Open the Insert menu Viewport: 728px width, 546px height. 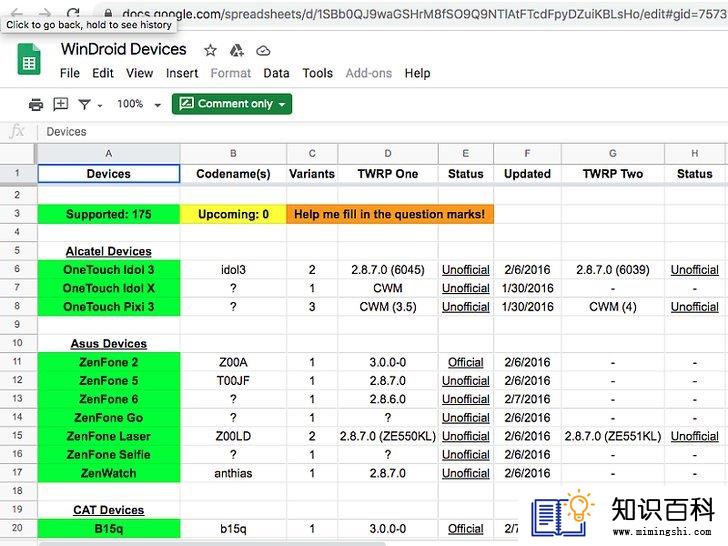pyautogui.click(x=182, y=73)
